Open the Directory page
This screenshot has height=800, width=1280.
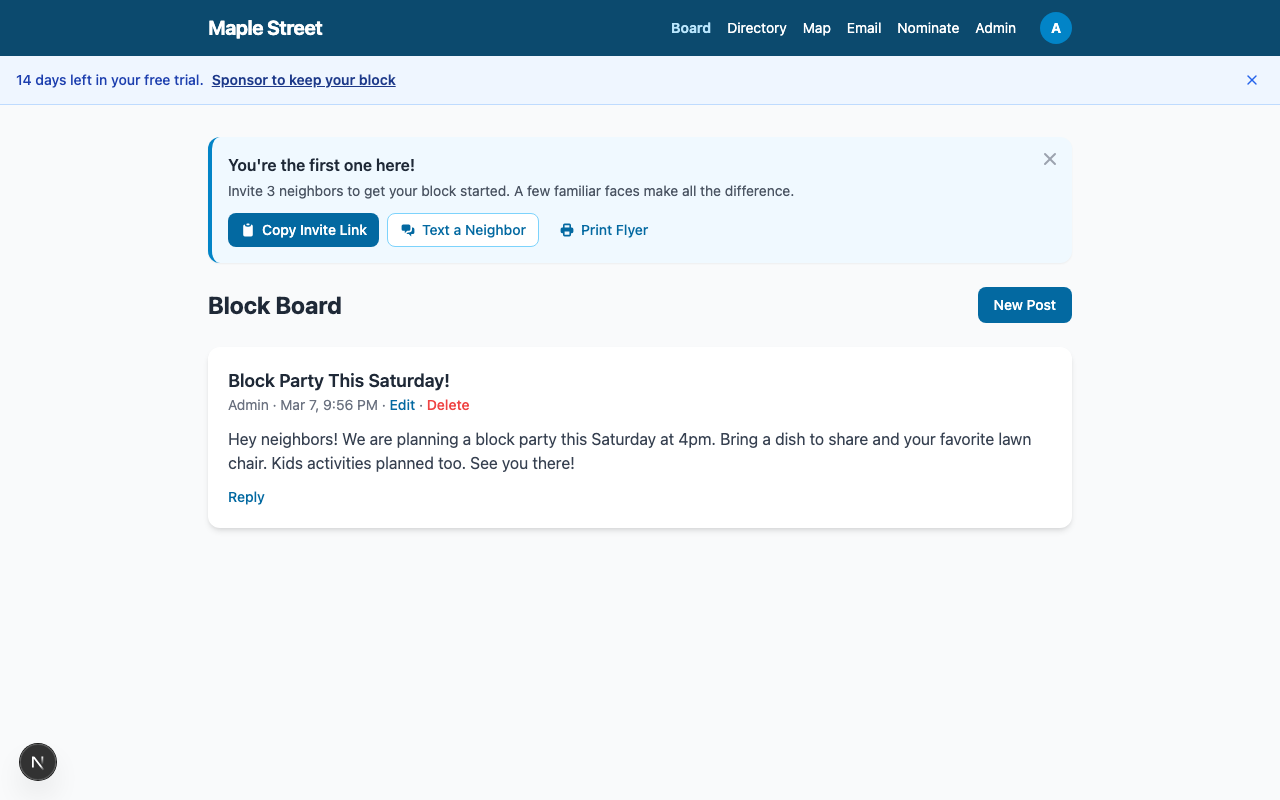(757, 28)
